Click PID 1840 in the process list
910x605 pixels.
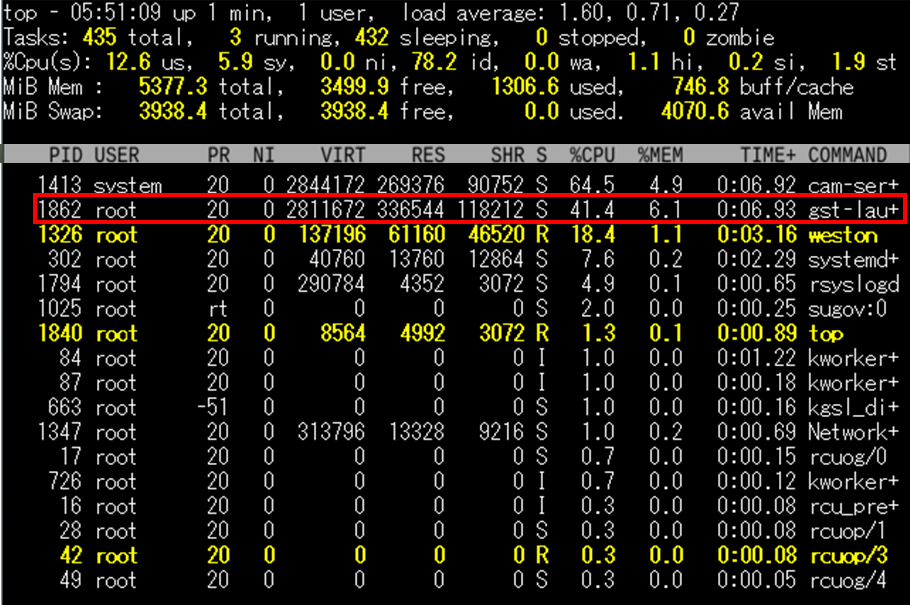pyautogui.click(x=58, y=334)
